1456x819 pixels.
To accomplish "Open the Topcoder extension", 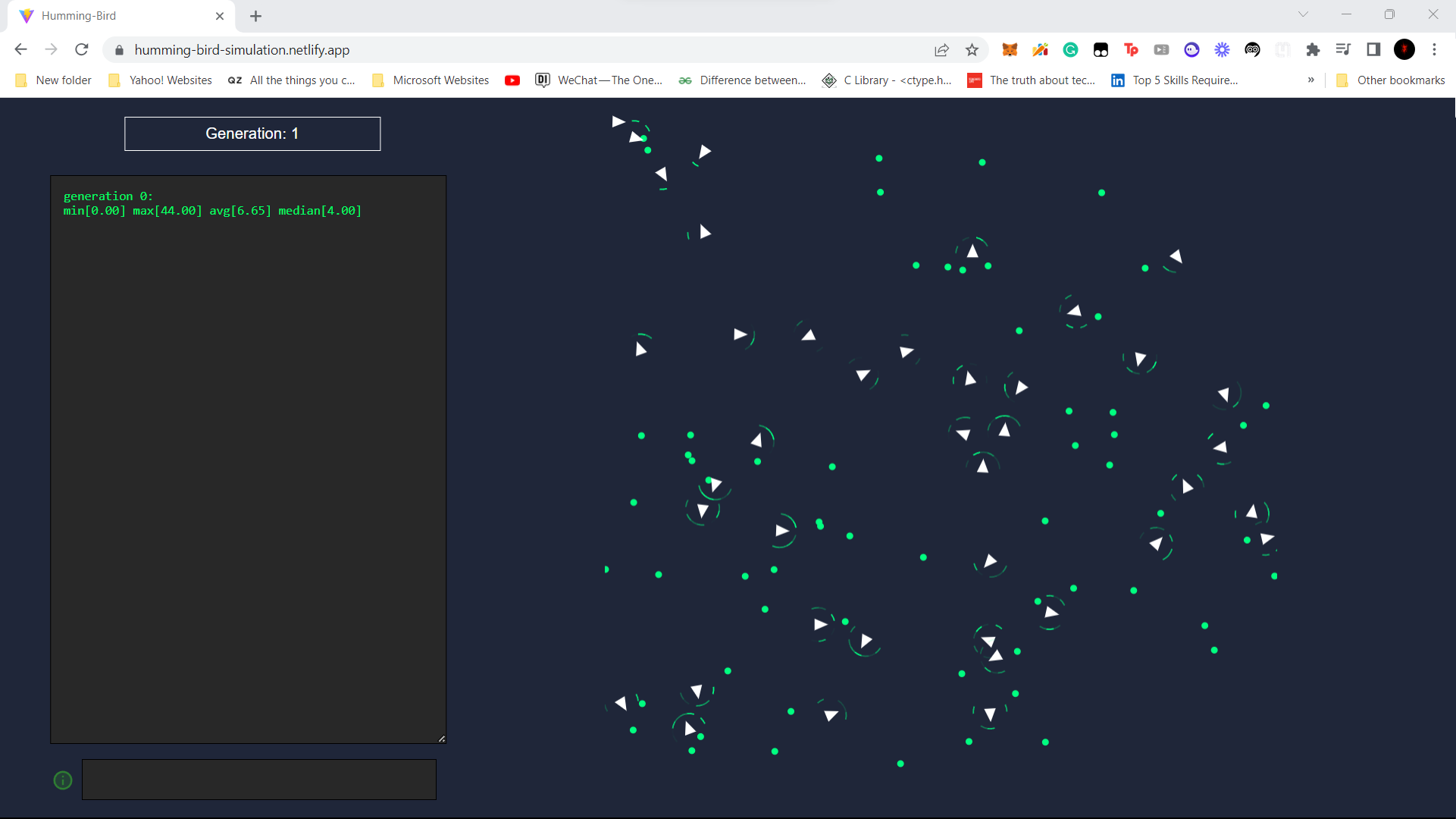I will click(x=1132, y=49).
